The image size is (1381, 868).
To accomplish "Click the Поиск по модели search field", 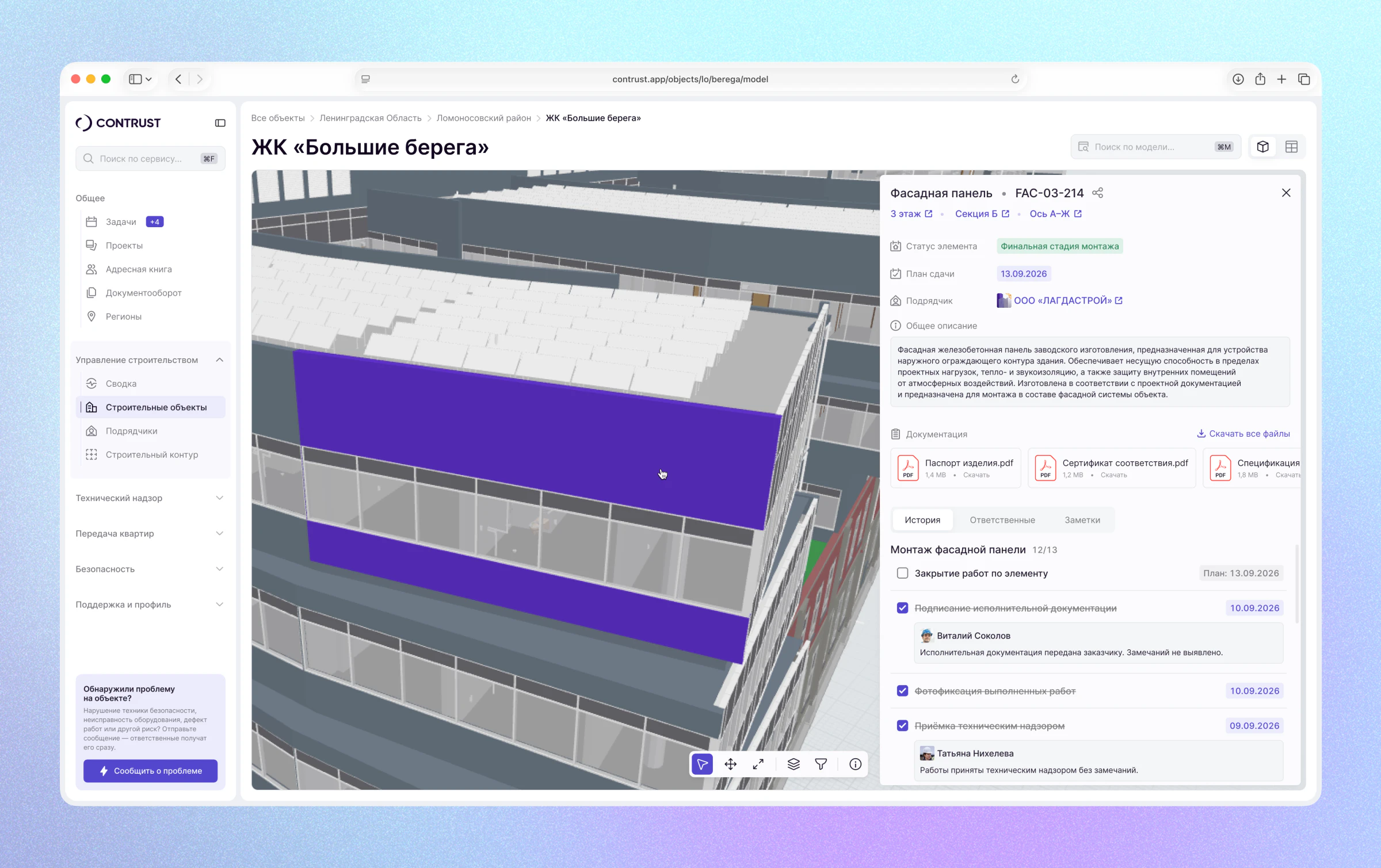I will (x=1155, y=147).
